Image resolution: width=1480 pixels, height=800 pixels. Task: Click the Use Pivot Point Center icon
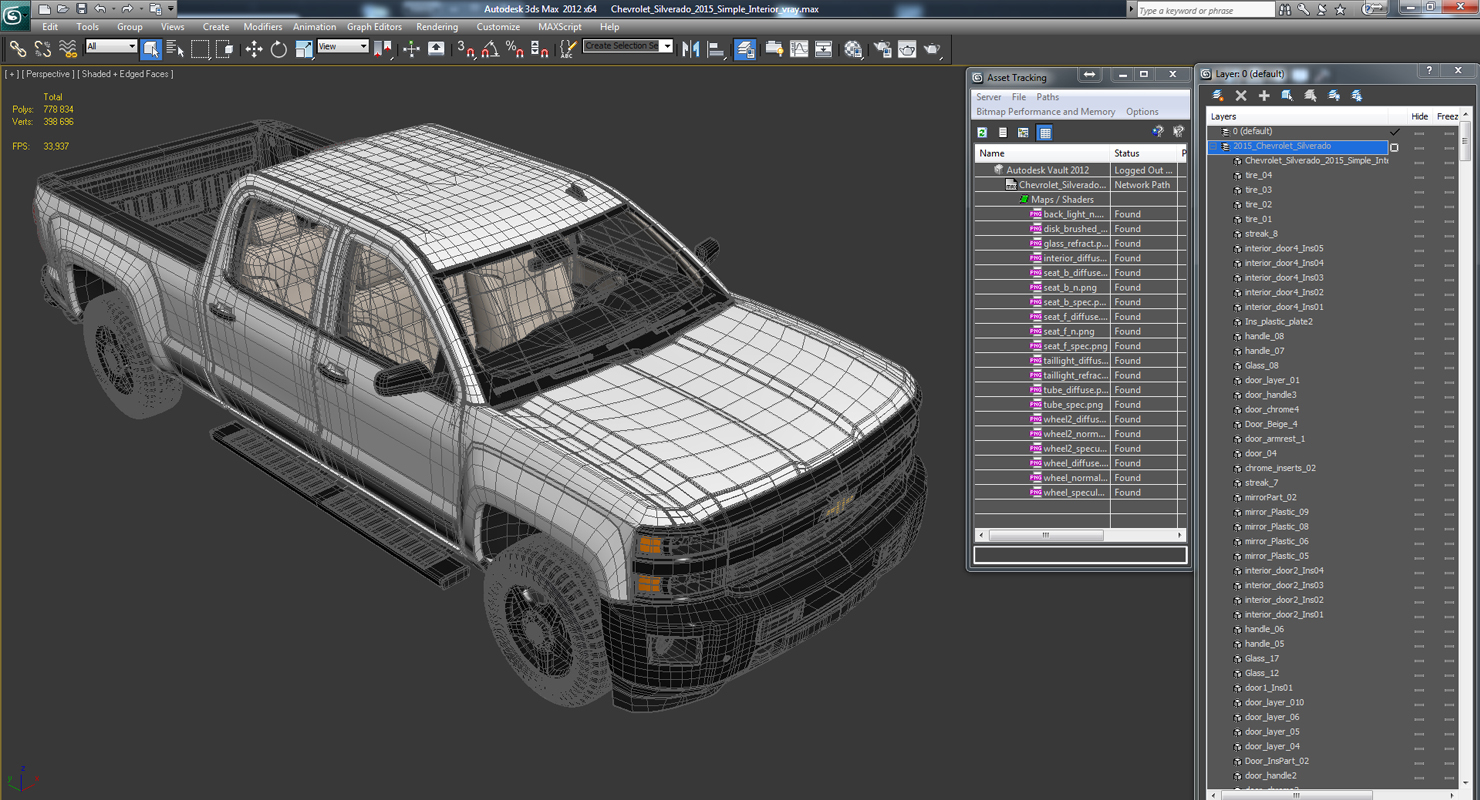(x=383, y=48)
